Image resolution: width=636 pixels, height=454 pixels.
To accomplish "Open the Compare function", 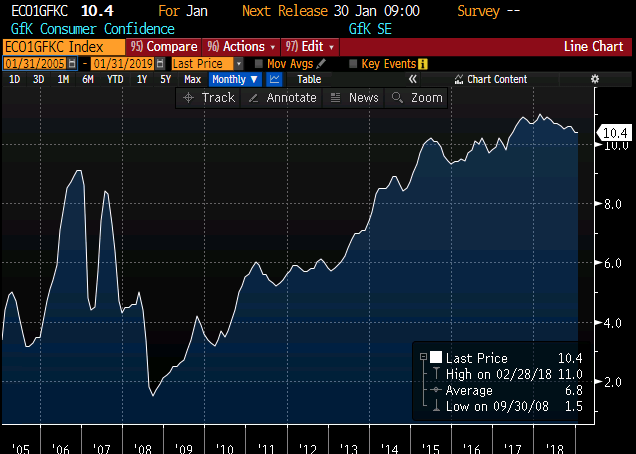I will click(164, 47).
